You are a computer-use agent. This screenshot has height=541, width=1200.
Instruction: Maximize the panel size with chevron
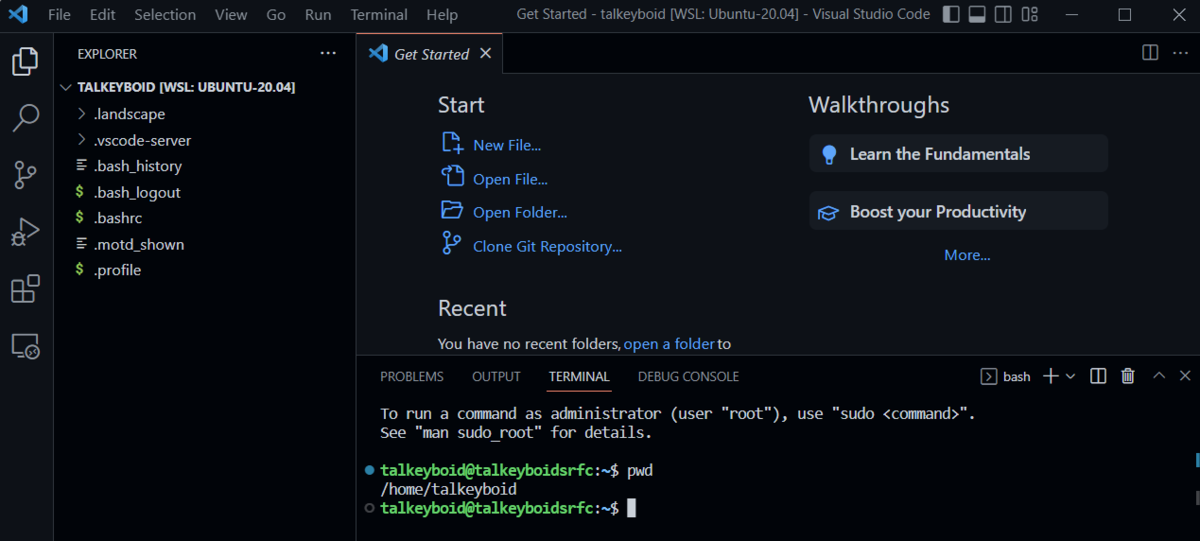(x=1159, y=376)
